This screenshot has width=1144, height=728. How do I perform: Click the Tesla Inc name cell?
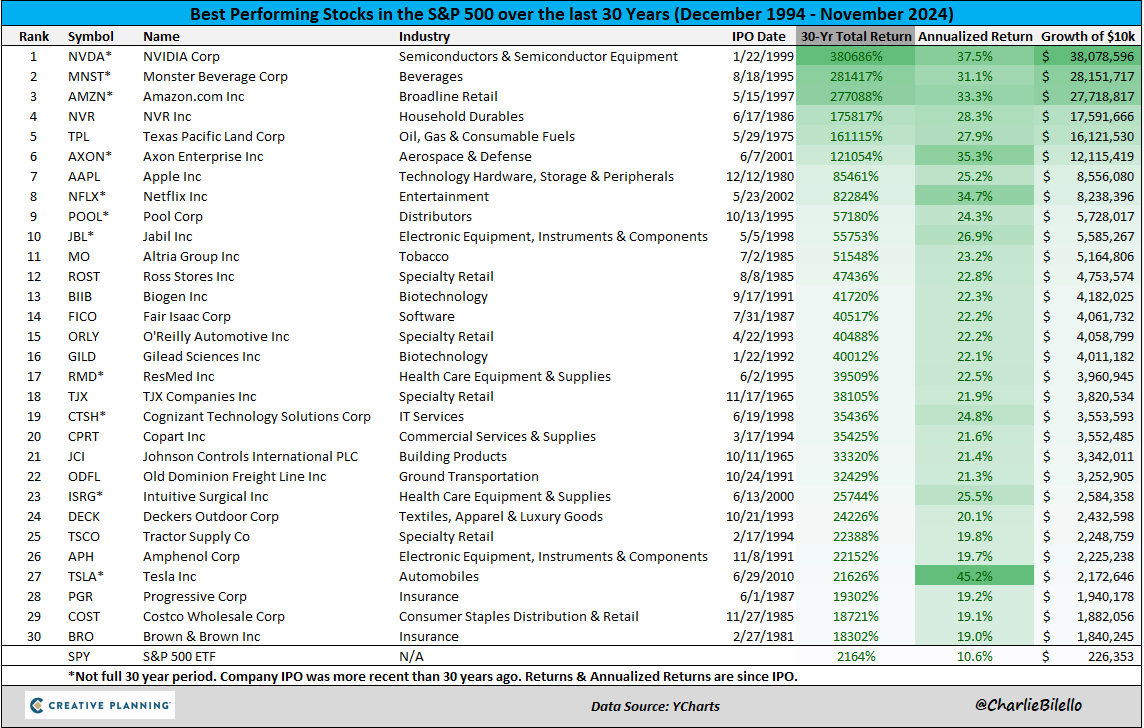[x=169, y=576]
